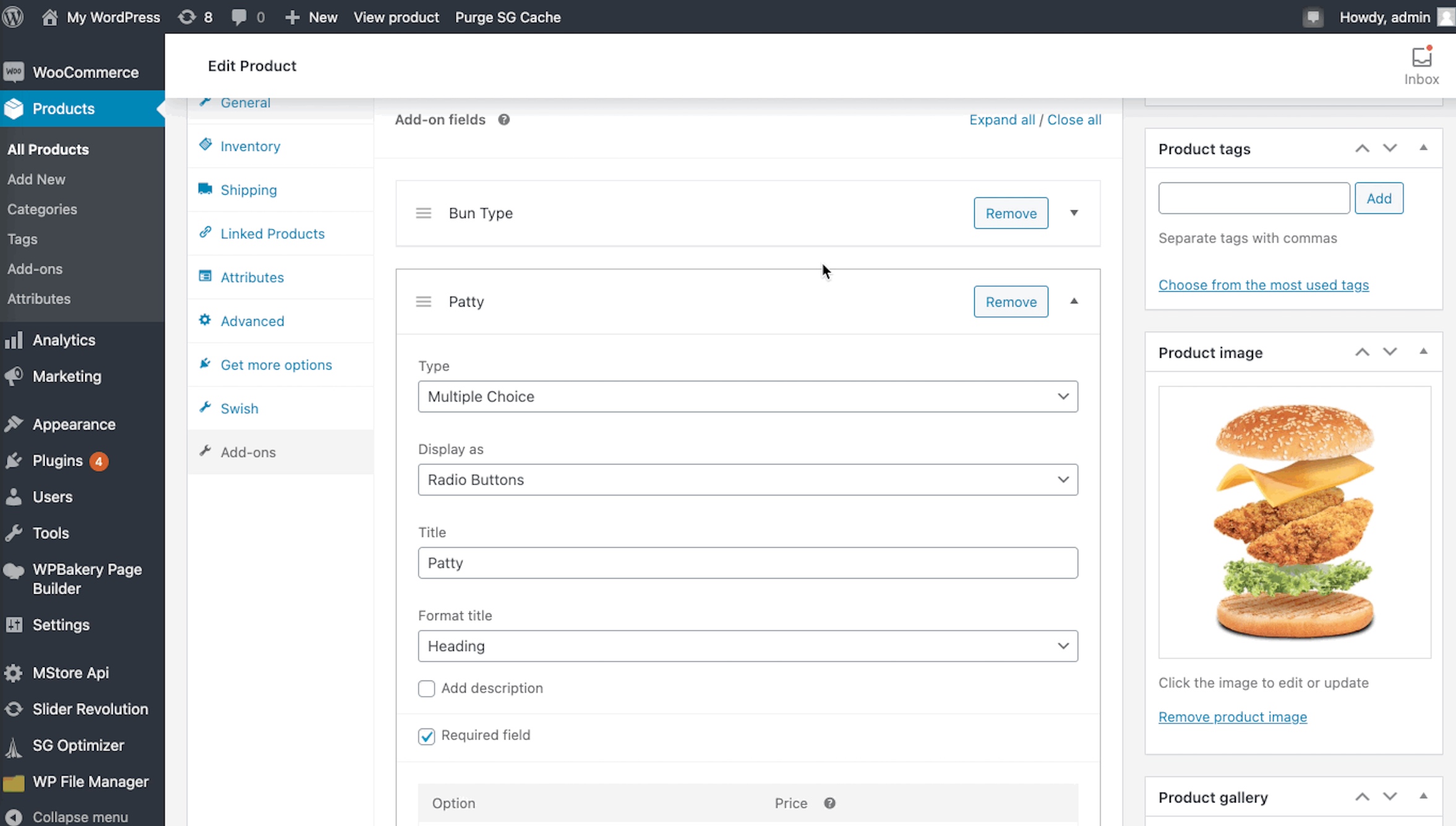The width and height of the screenshot is (1456, 826).
Task: Remove the Patty add-on field
Action: [1010, 302]
